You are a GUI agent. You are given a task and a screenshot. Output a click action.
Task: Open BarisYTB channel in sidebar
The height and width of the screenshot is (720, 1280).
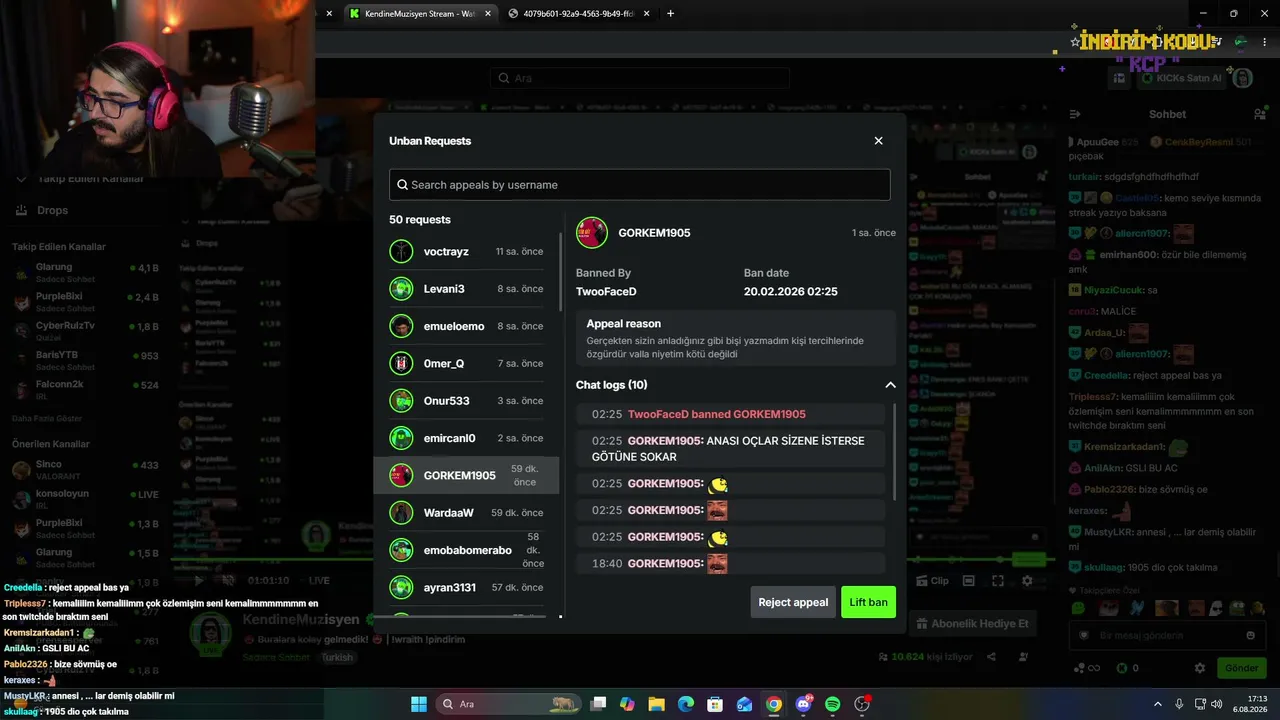(x=86, y=360)
